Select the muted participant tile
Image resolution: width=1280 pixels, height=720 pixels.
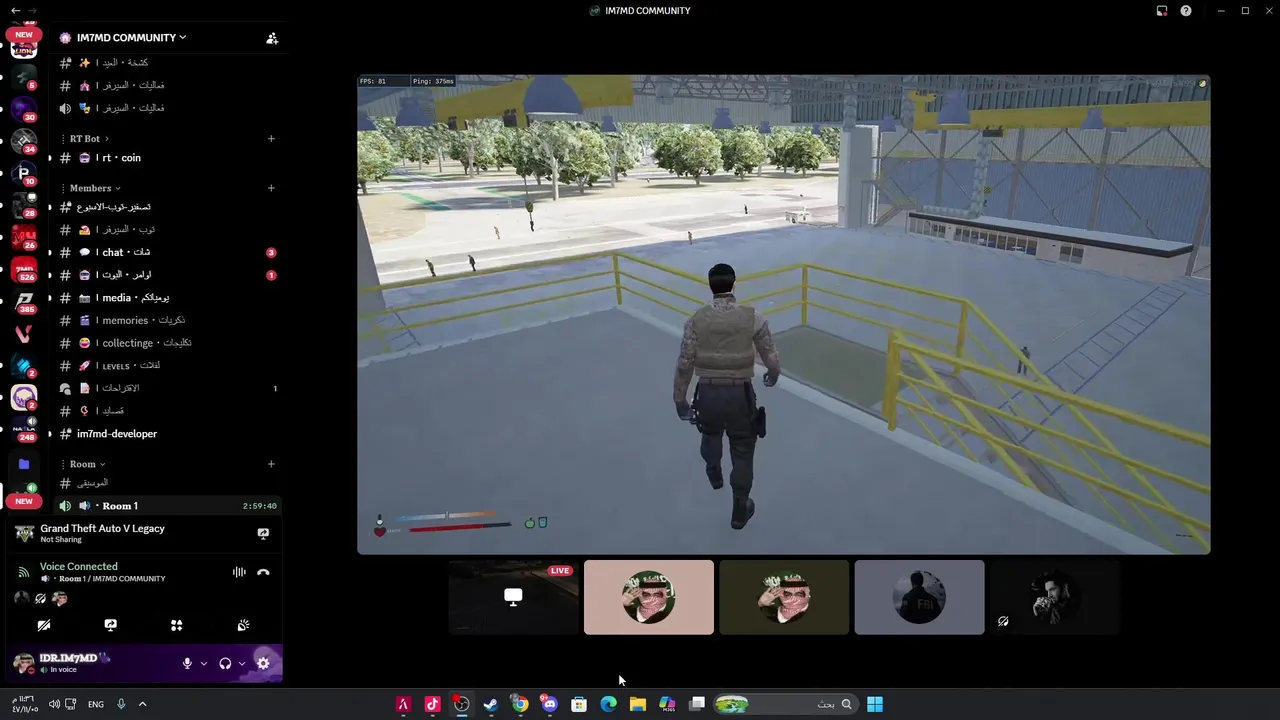[1054, 597]
